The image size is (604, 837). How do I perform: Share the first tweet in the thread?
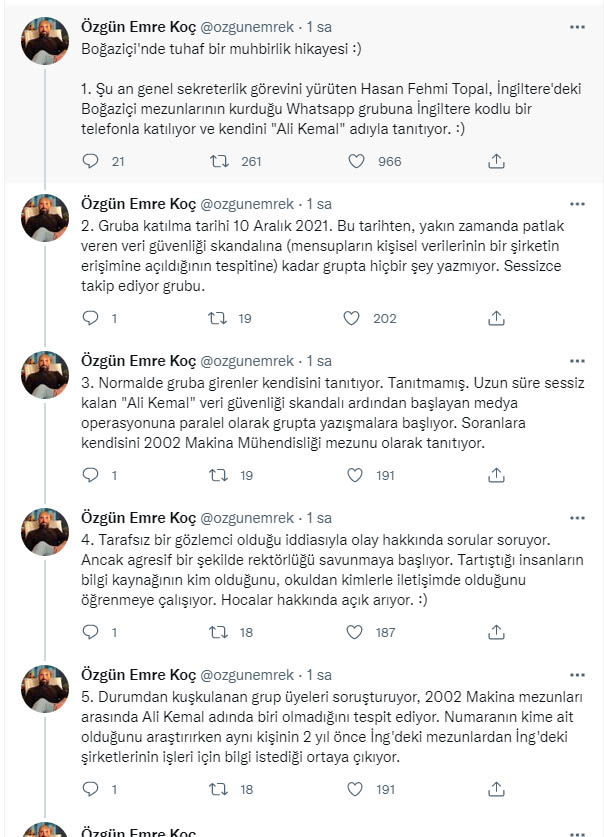496,161
